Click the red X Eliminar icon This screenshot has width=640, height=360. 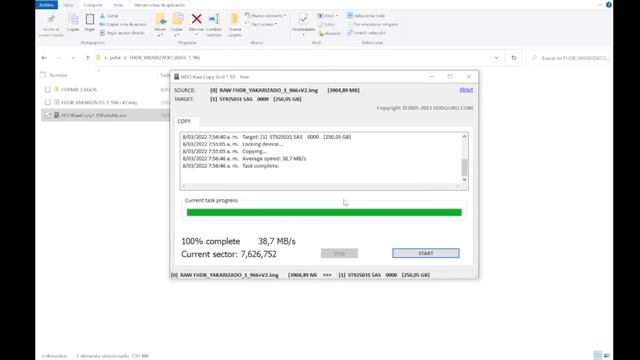tap(196, 19)
